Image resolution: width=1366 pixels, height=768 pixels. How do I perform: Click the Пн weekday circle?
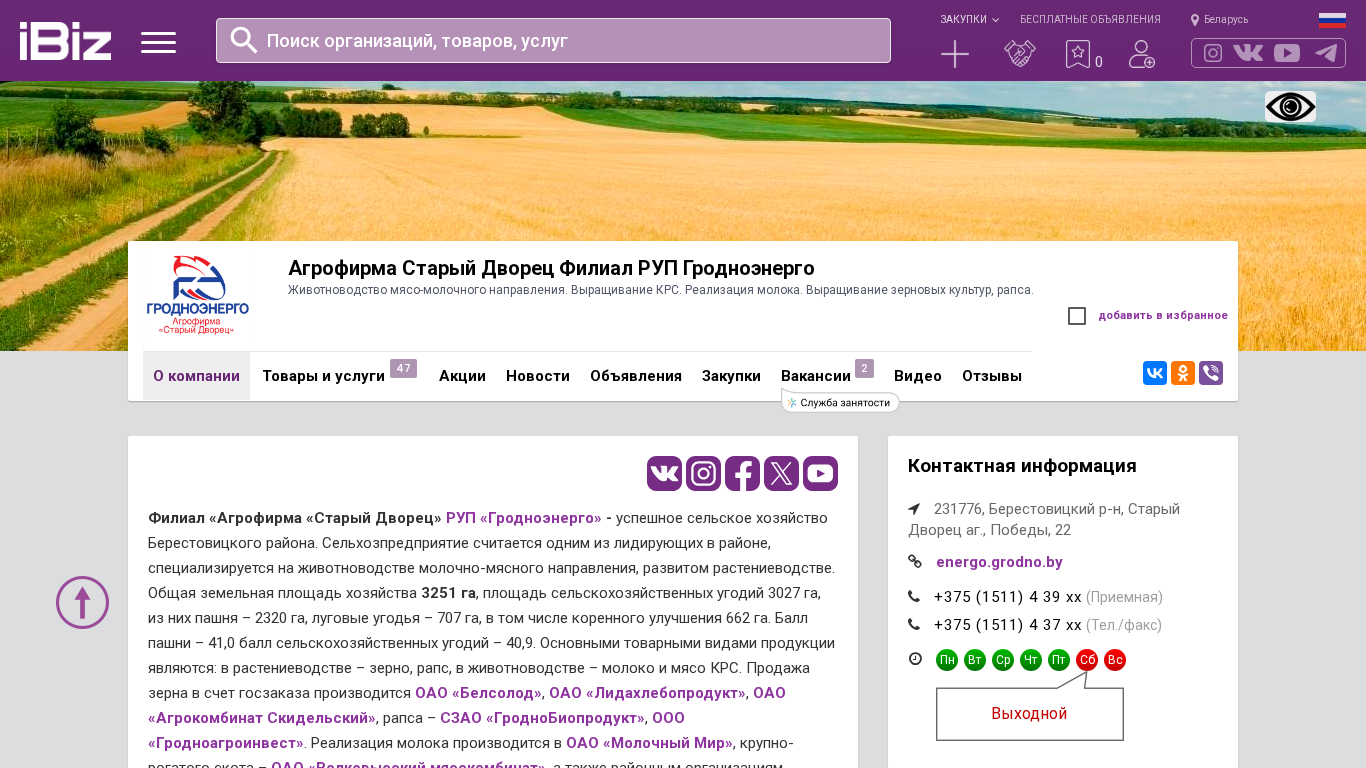click(947, 660)
